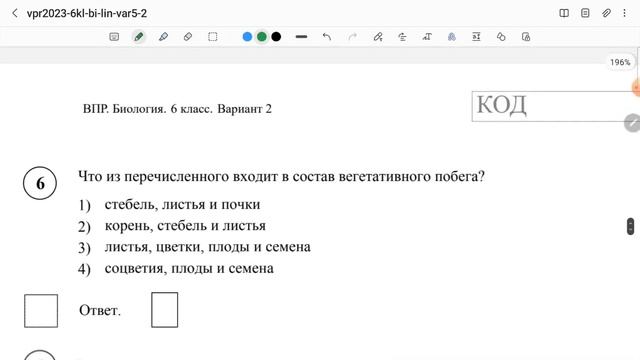Screen dimensions: 640x360
Task: Select the Eraser tool
Action: tap(188, 37)
